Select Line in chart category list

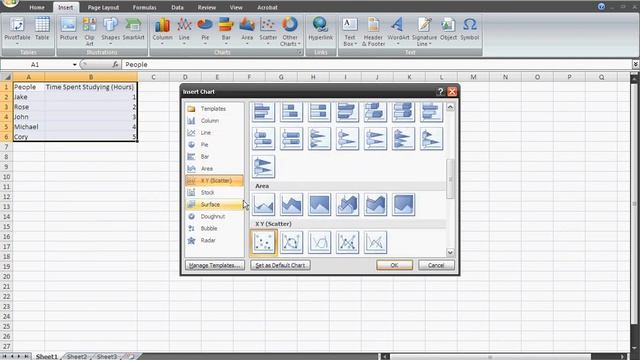pyautogui.click(x=214, y=133)
